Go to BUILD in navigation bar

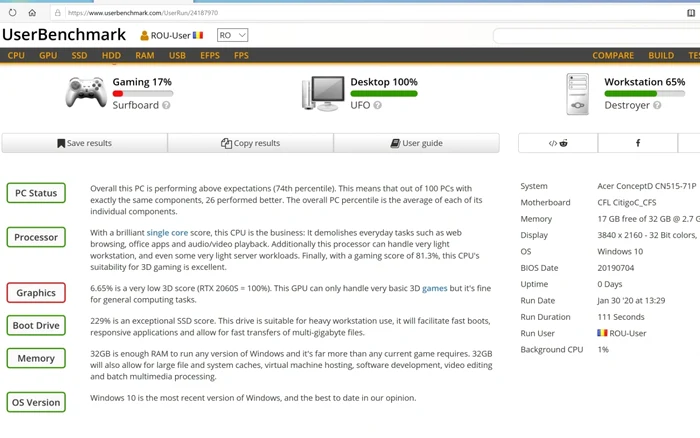pyautogui.click(x=661, y=55)
